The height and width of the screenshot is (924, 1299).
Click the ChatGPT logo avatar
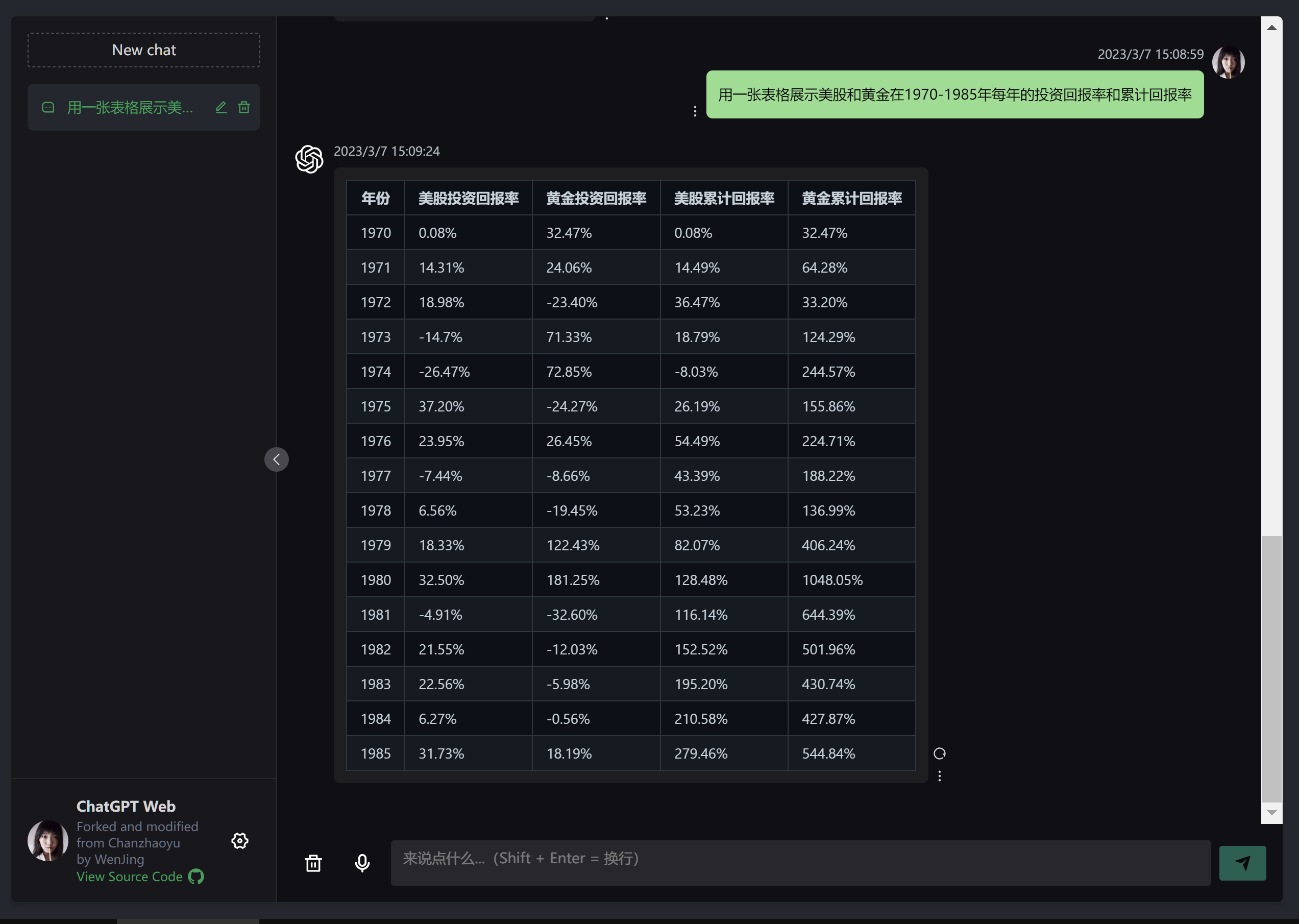(309, 159)
